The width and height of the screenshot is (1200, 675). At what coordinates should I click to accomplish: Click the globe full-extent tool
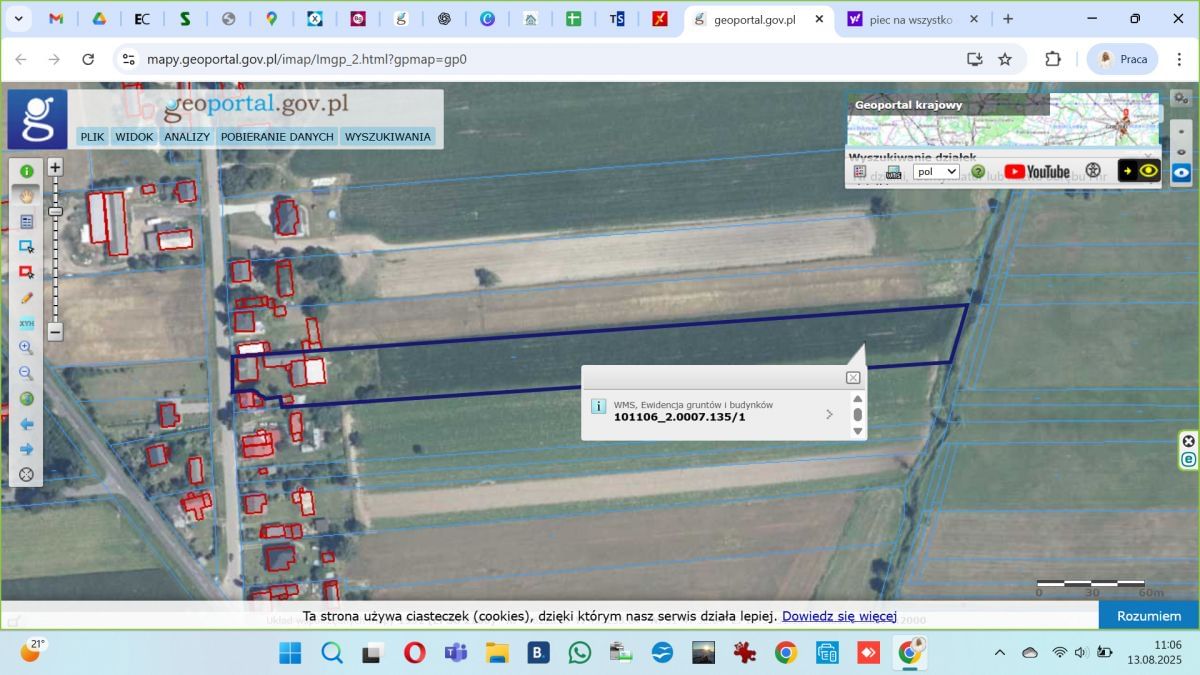coord(26,399)
